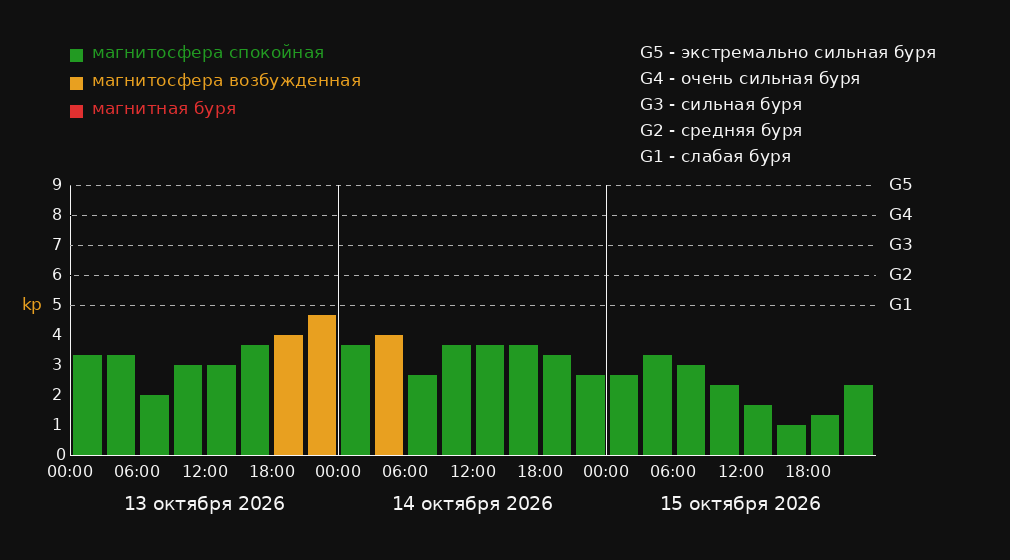Click the G2 label beside the kp 6 gridline
This screenshot has height=560, width=1010.
pos(900,275)
